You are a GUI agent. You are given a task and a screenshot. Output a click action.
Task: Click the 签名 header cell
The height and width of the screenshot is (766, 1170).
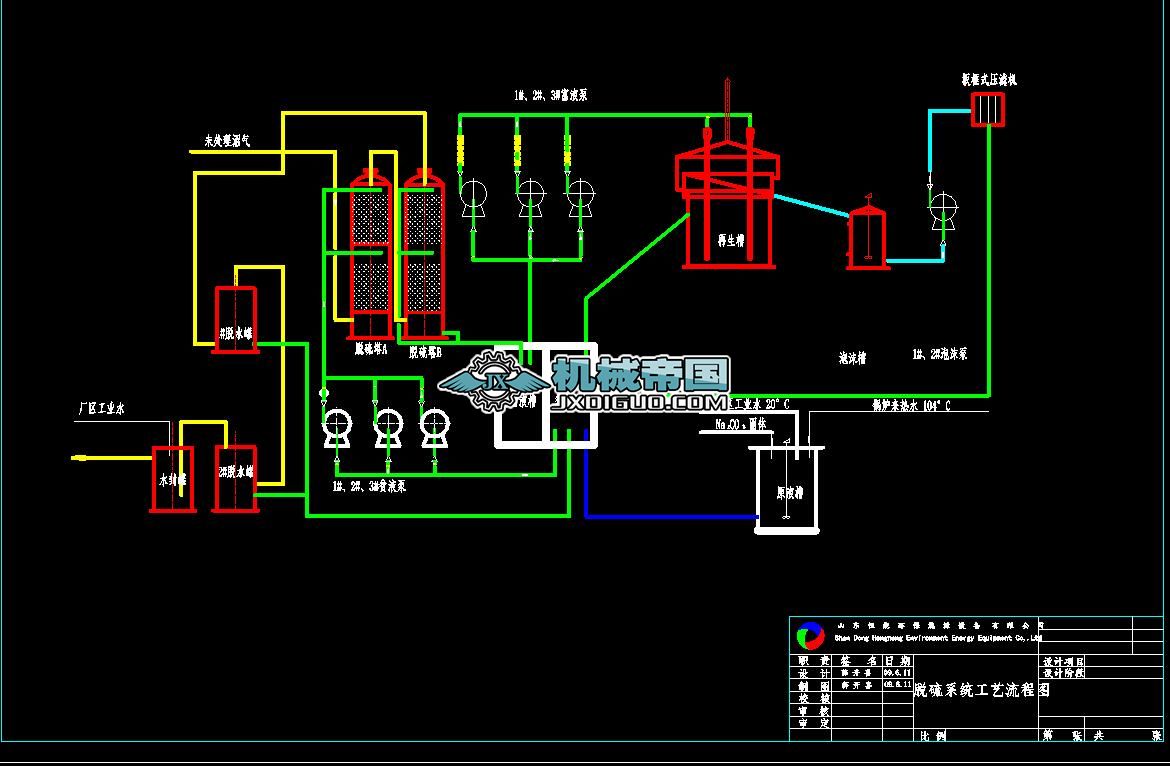pyautogui.click(x=859, y=661)
